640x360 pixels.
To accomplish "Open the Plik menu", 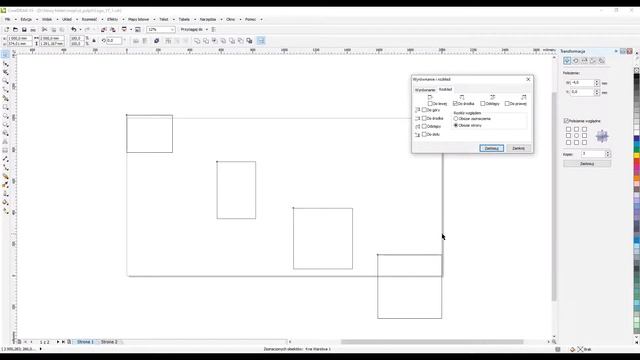I will pos(7,19).
